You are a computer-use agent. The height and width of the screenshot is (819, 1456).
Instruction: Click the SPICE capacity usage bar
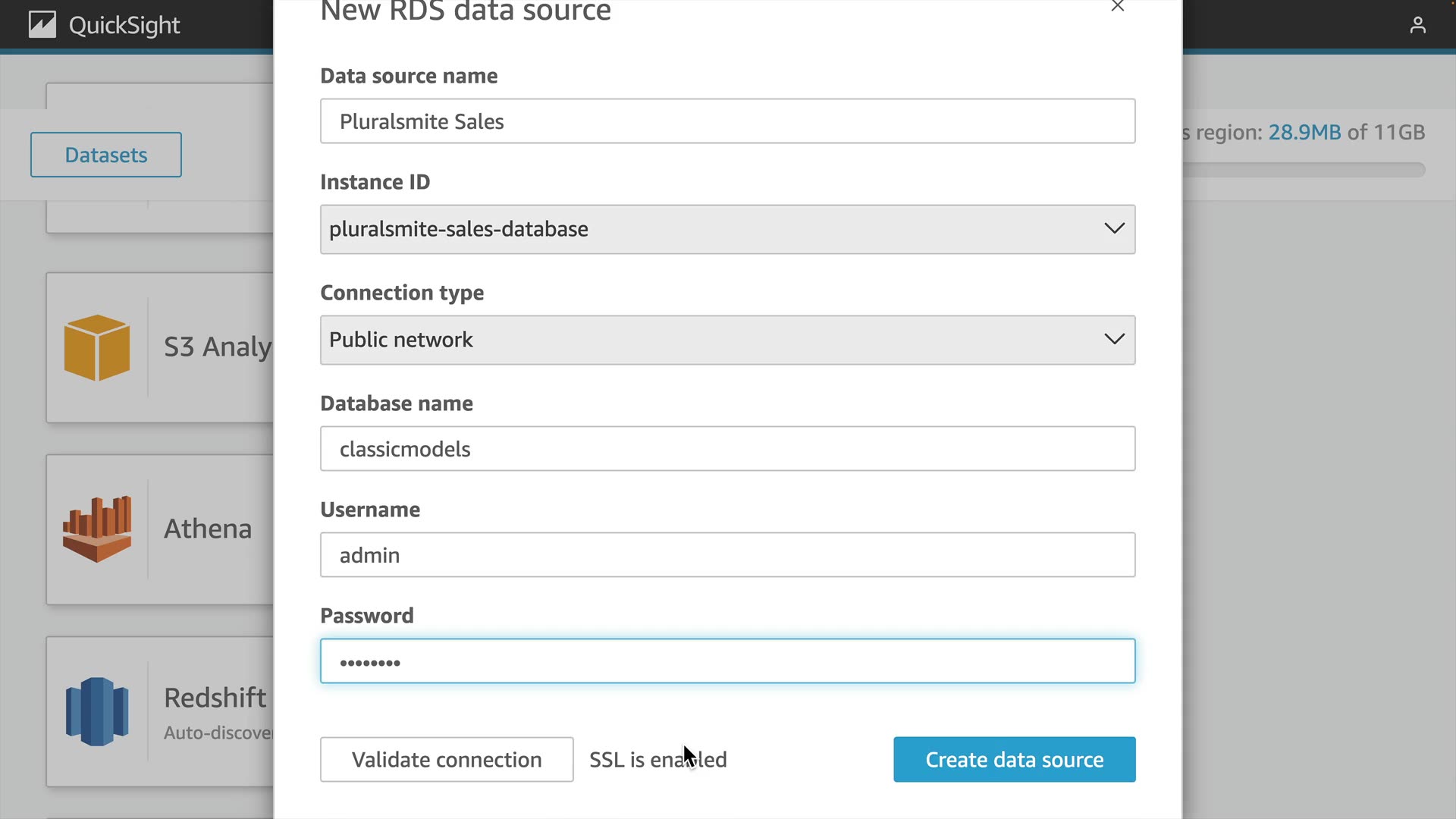click(1304, 170)
